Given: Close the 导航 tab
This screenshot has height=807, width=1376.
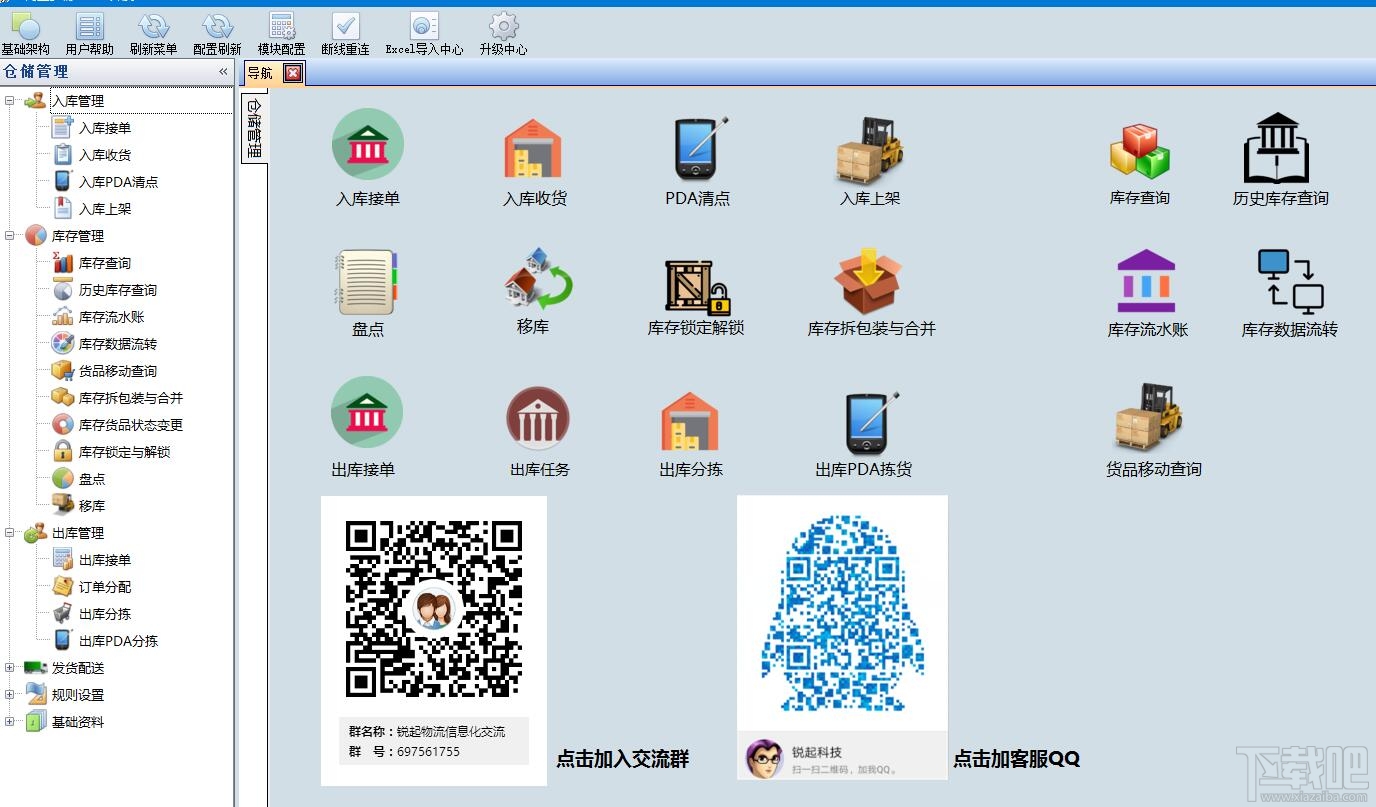Looking at the screenshot, I should tap(292, 73).
